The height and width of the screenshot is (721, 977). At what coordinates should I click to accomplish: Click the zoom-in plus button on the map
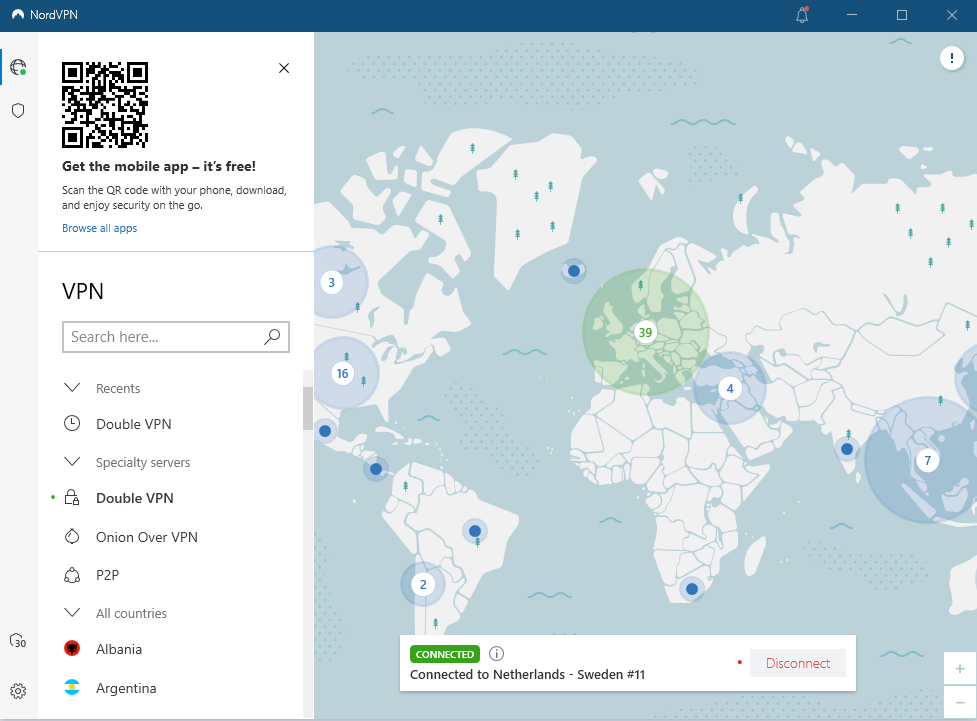coord(958,668)
